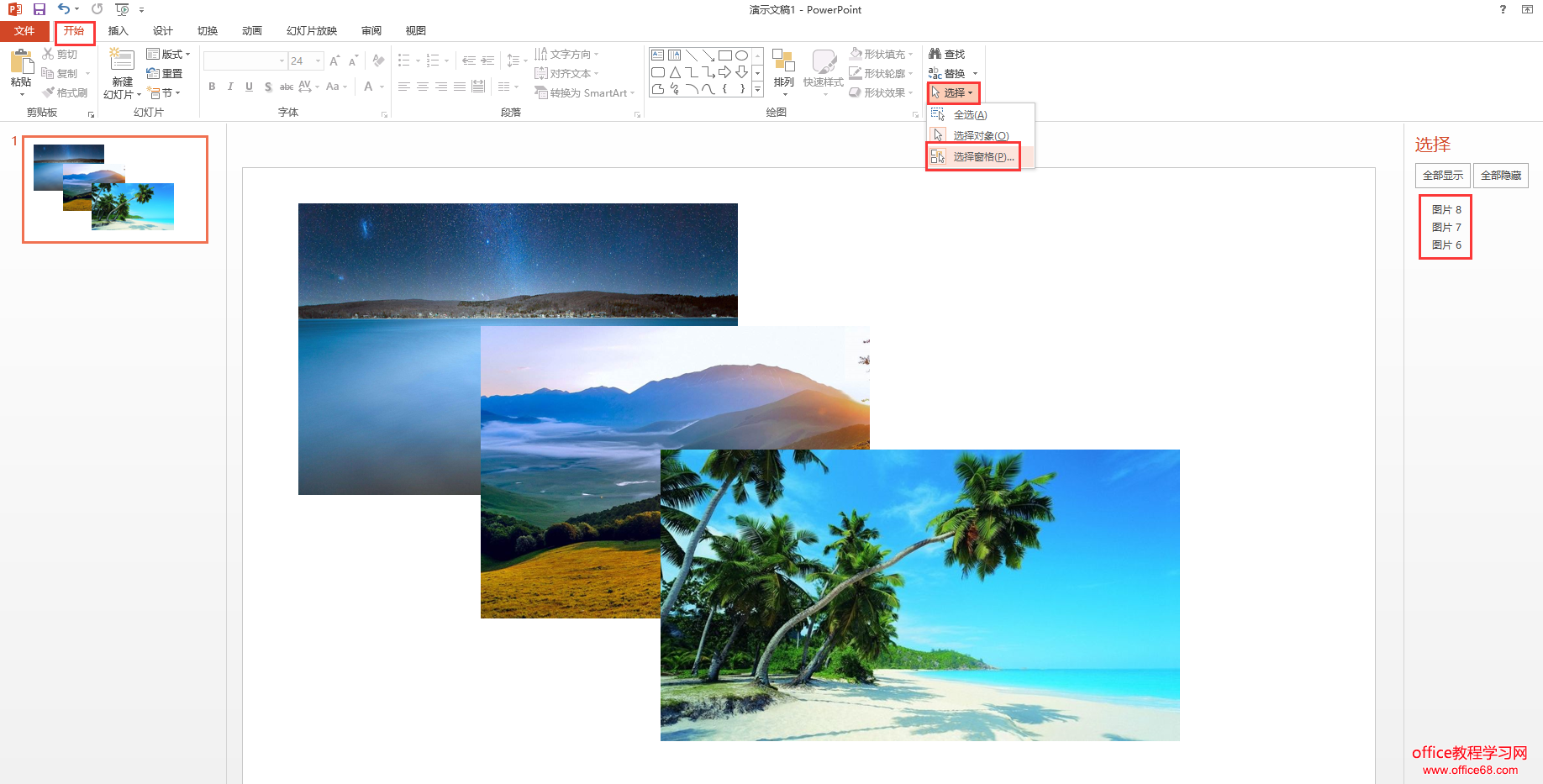The image size is (1543, 784).
Task: Toggle Underline formatting
Action: tap(249, 87)
